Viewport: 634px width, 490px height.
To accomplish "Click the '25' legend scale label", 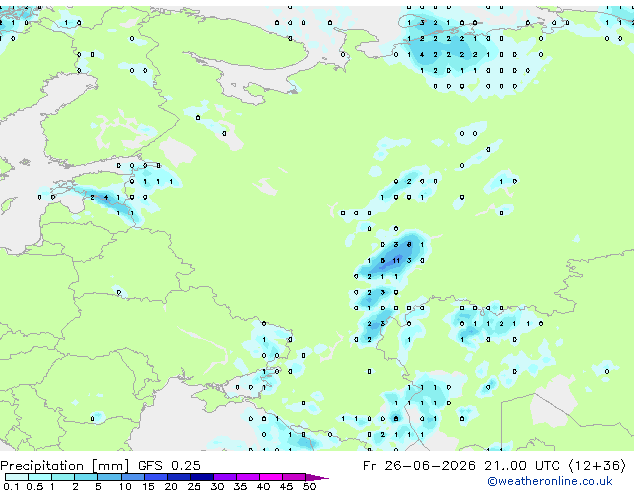I will pos(194,486).
